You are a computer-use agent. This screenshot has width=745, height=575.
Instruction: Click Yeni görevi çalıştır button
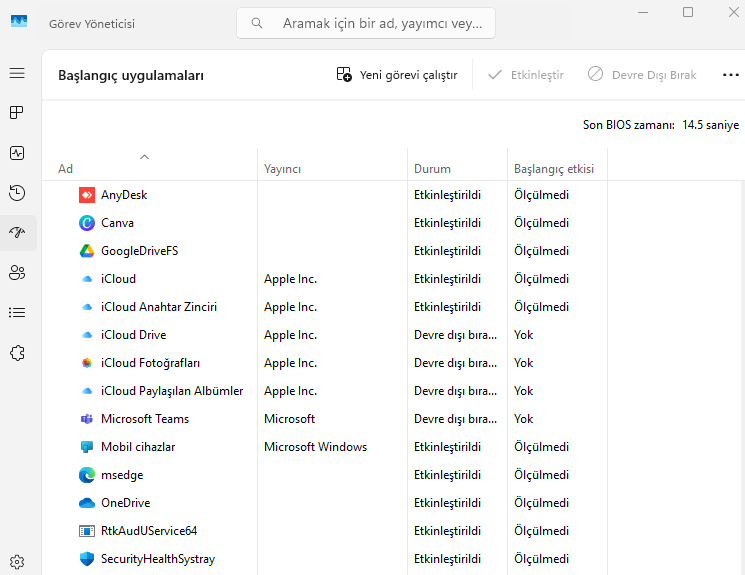397,75
